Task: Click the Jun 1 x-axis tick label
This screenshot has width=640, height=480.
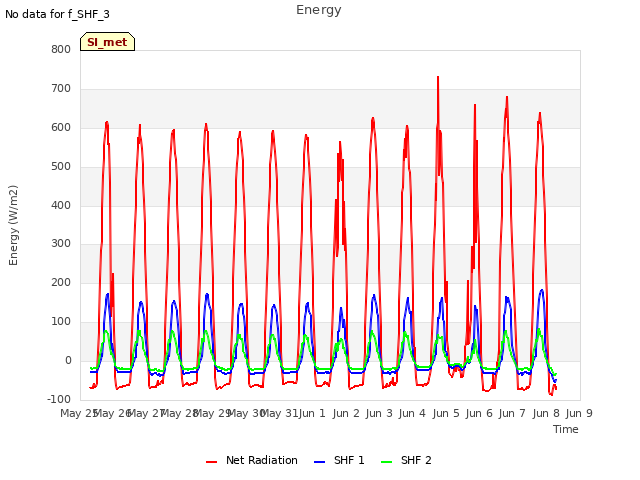Action: pyautogui.click(x=312, y=413)
